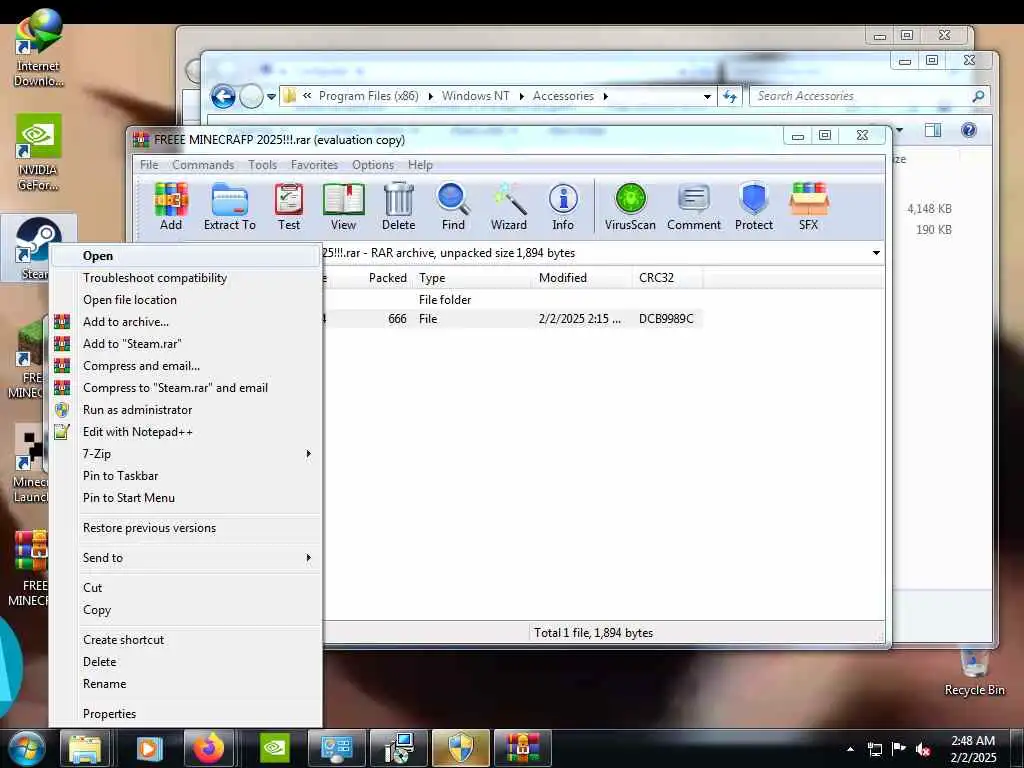Image resolution: width=1024 pixels, height=768 pixels.
Task: Choose Open file location
Action: pyautogui.click(x=186, y=300)
